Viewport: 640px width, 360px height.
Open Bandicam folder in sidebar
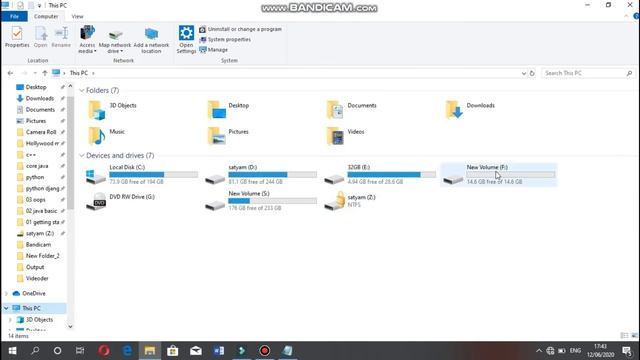click(38, 245)
